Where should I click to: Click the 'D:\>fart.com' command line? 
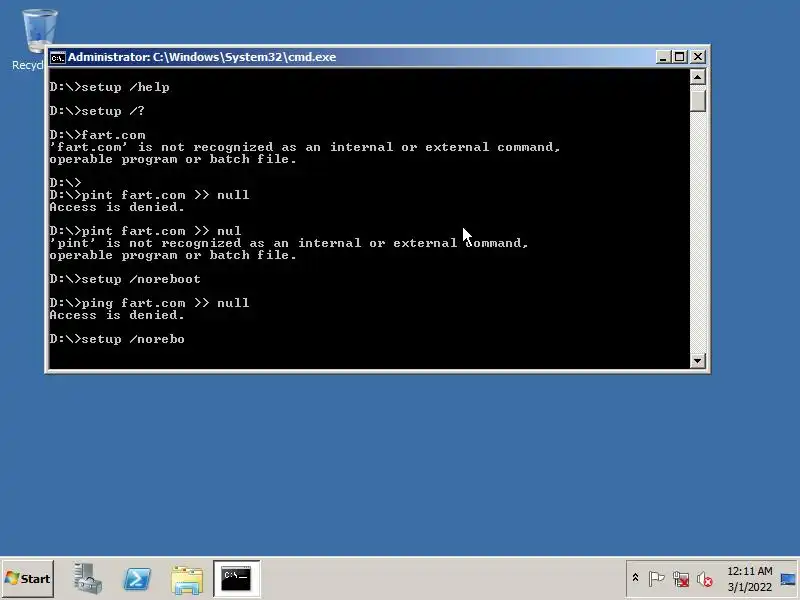(97, 135)
